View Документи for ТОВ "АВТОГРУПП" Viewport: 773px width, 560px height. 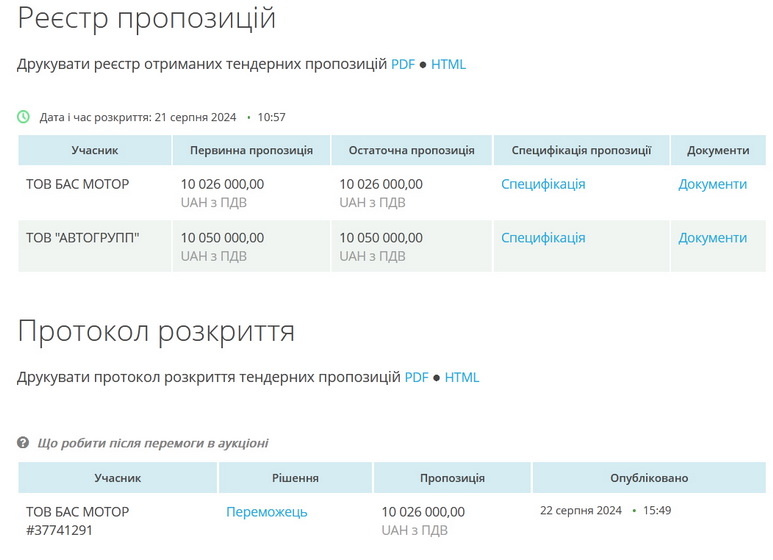(x=712, y=238)
